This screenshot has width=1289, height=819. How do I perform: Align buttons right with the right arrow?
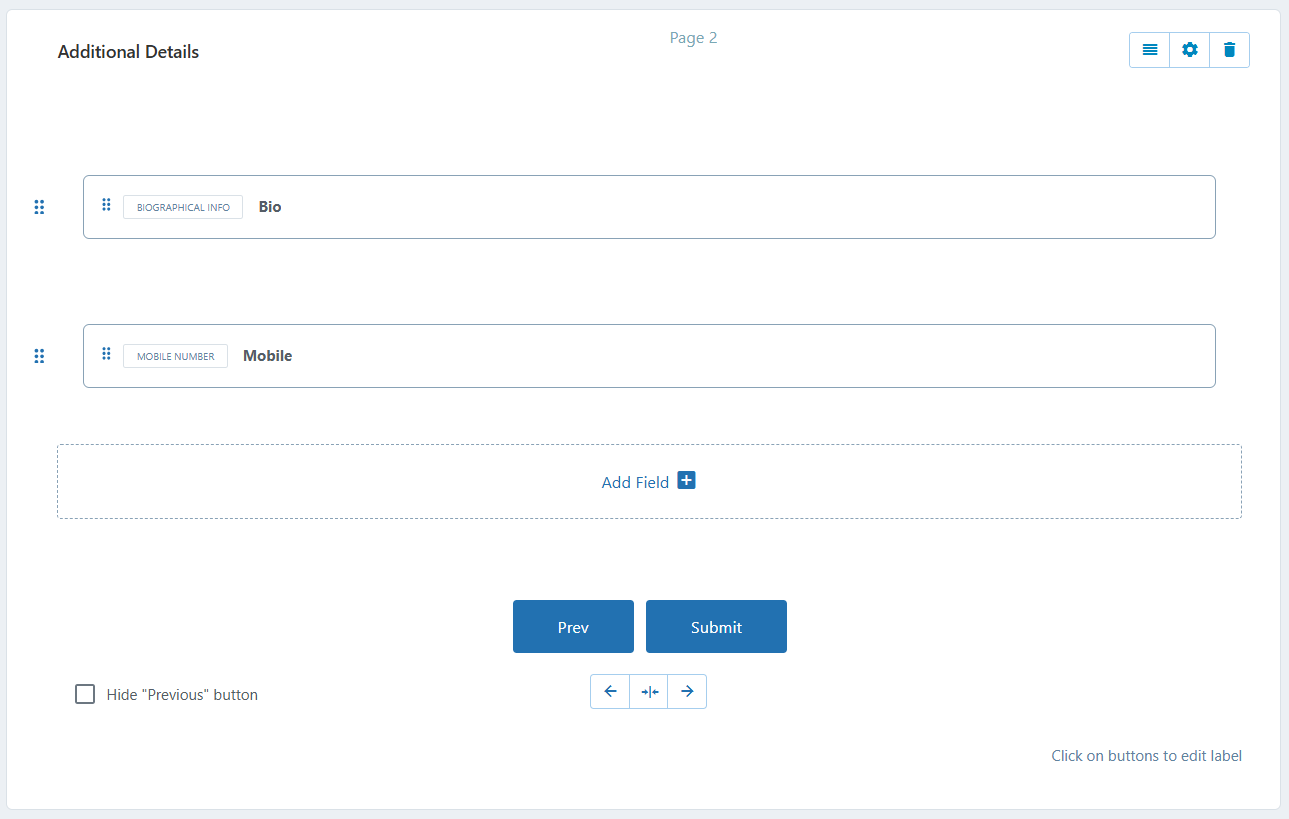pos(687,691)
